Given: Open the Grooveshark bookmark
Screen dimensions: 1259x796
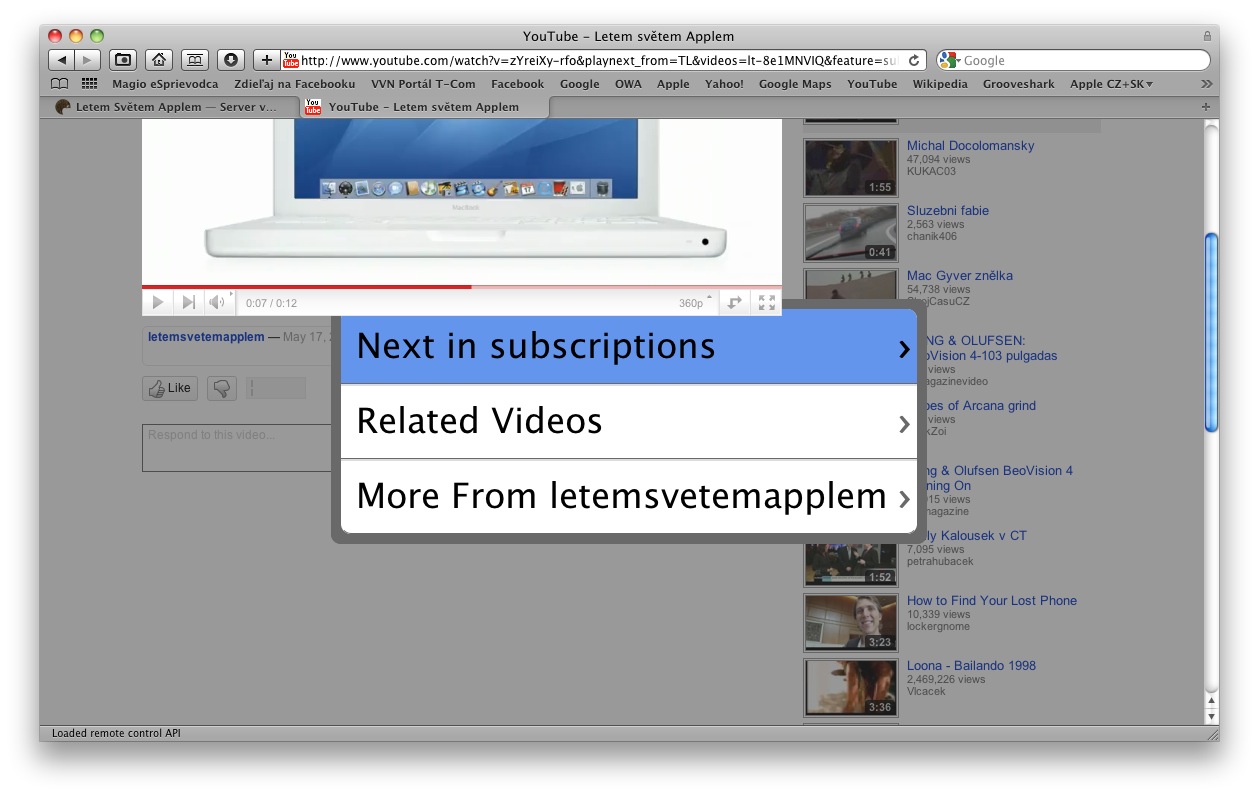Looking at the screenshot, I should point(1018,84).
